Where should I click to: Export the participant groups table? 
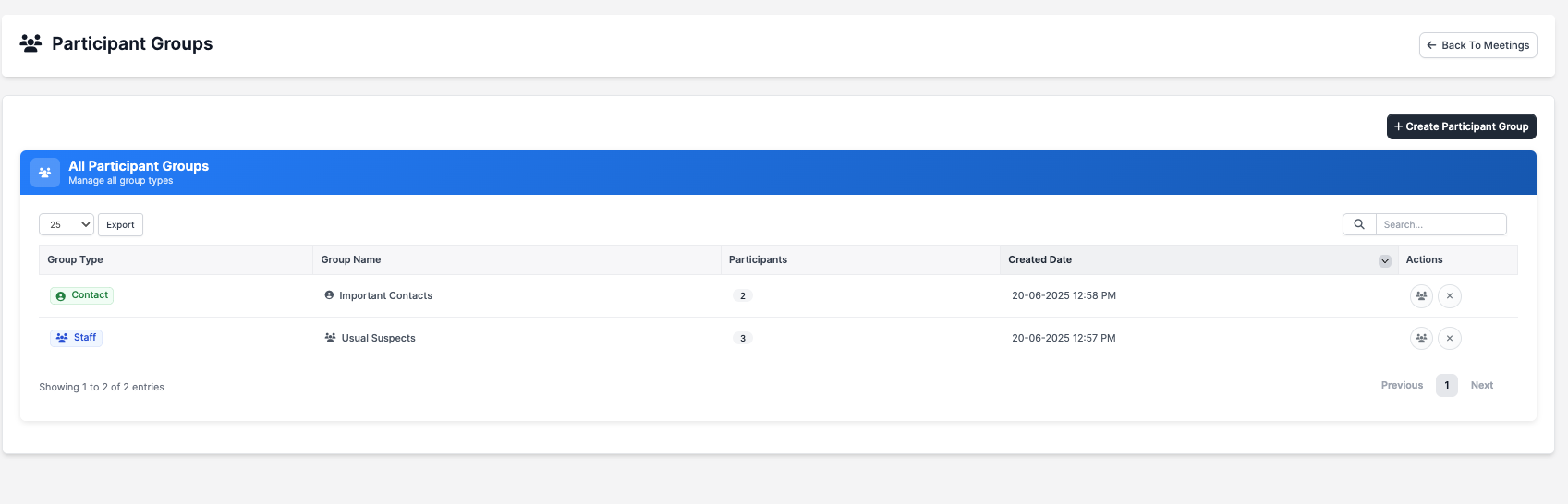pyautogui.click(x=120, y=224)
